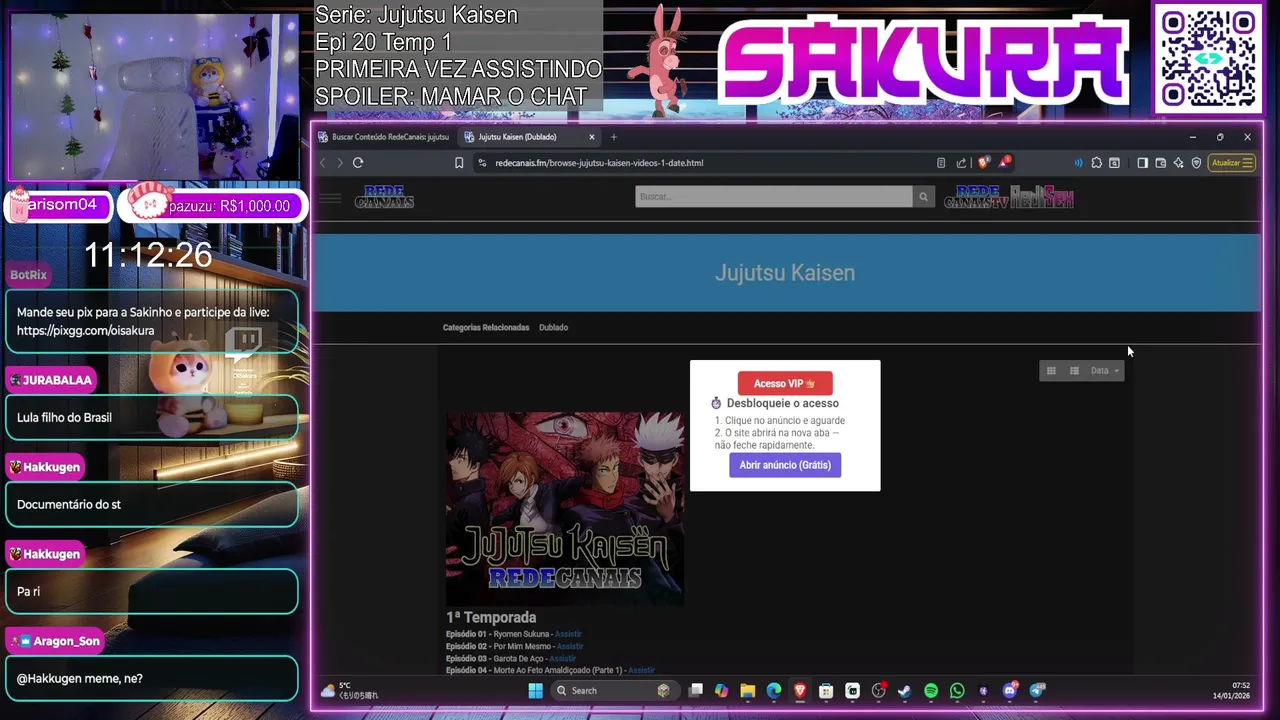The height and width of the screenshot is (720, 1280).
Task: Focus the Buscar search field
Action: [x=774, y=197]
